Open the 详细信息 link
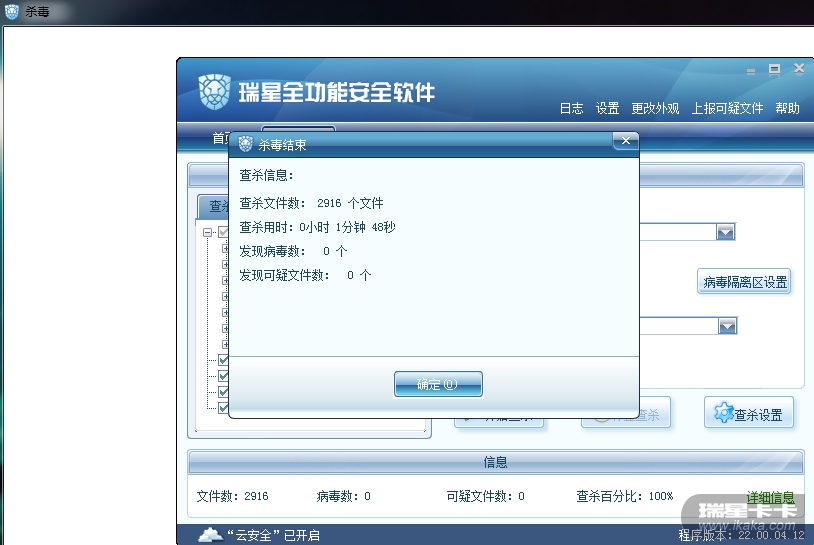 coord(770,497)
